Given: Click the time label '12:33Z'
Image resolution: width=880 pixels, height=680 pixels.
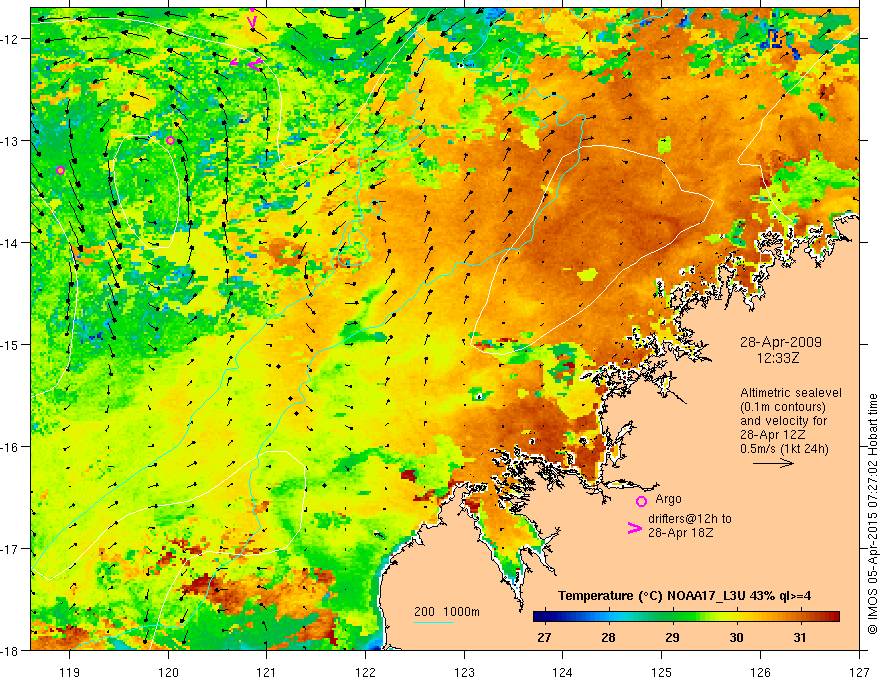Looking at the screenshot, I should coord(778,357).
